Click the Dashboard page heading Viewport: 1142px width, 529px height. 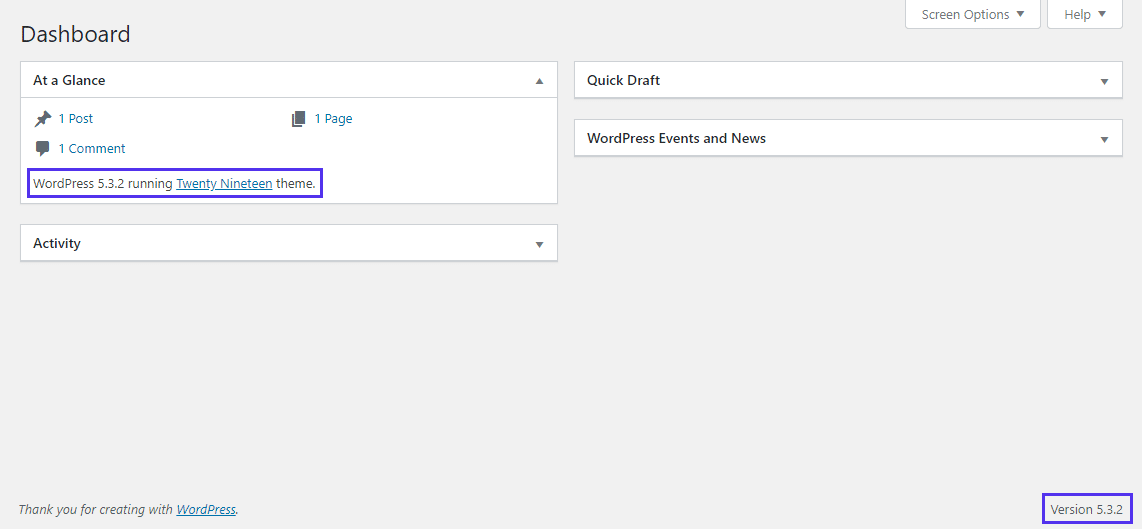(75, 34)
